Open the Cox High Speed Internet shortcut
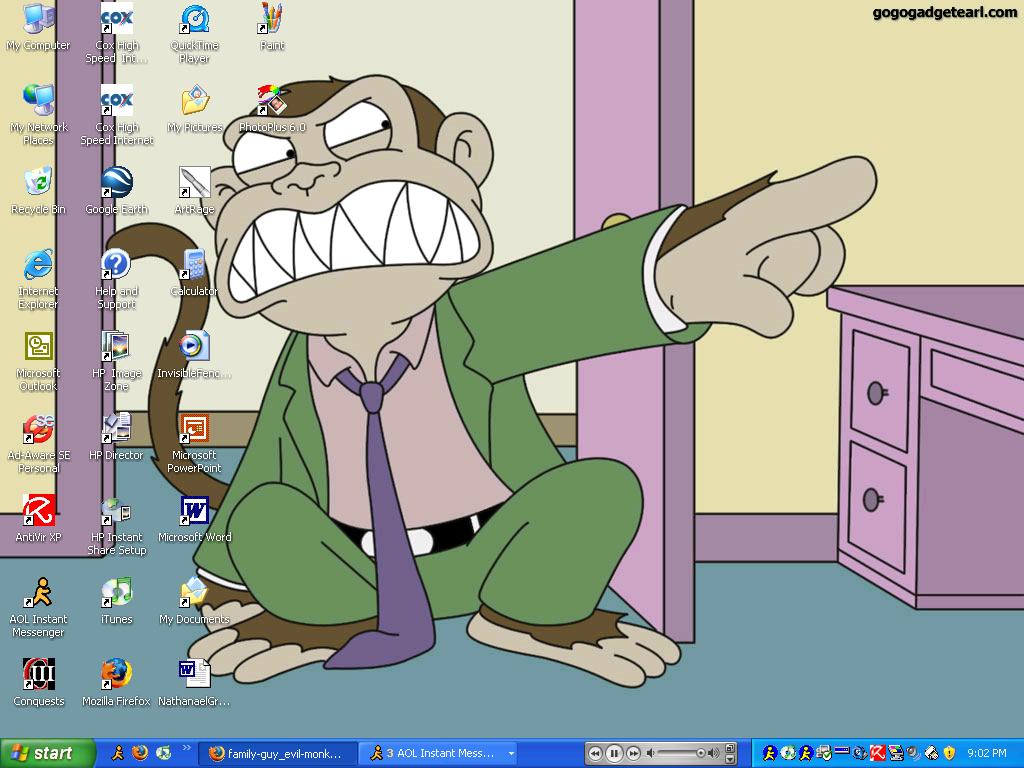Screen dimensions: 1024x768 (x=116, y=115)
